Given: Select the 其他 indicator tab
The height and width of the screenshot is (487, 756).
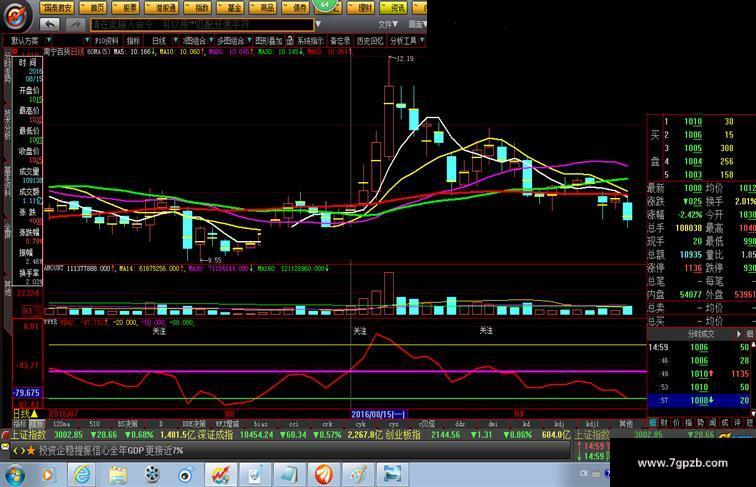Looking at the screenshot, I should (625, 424).
